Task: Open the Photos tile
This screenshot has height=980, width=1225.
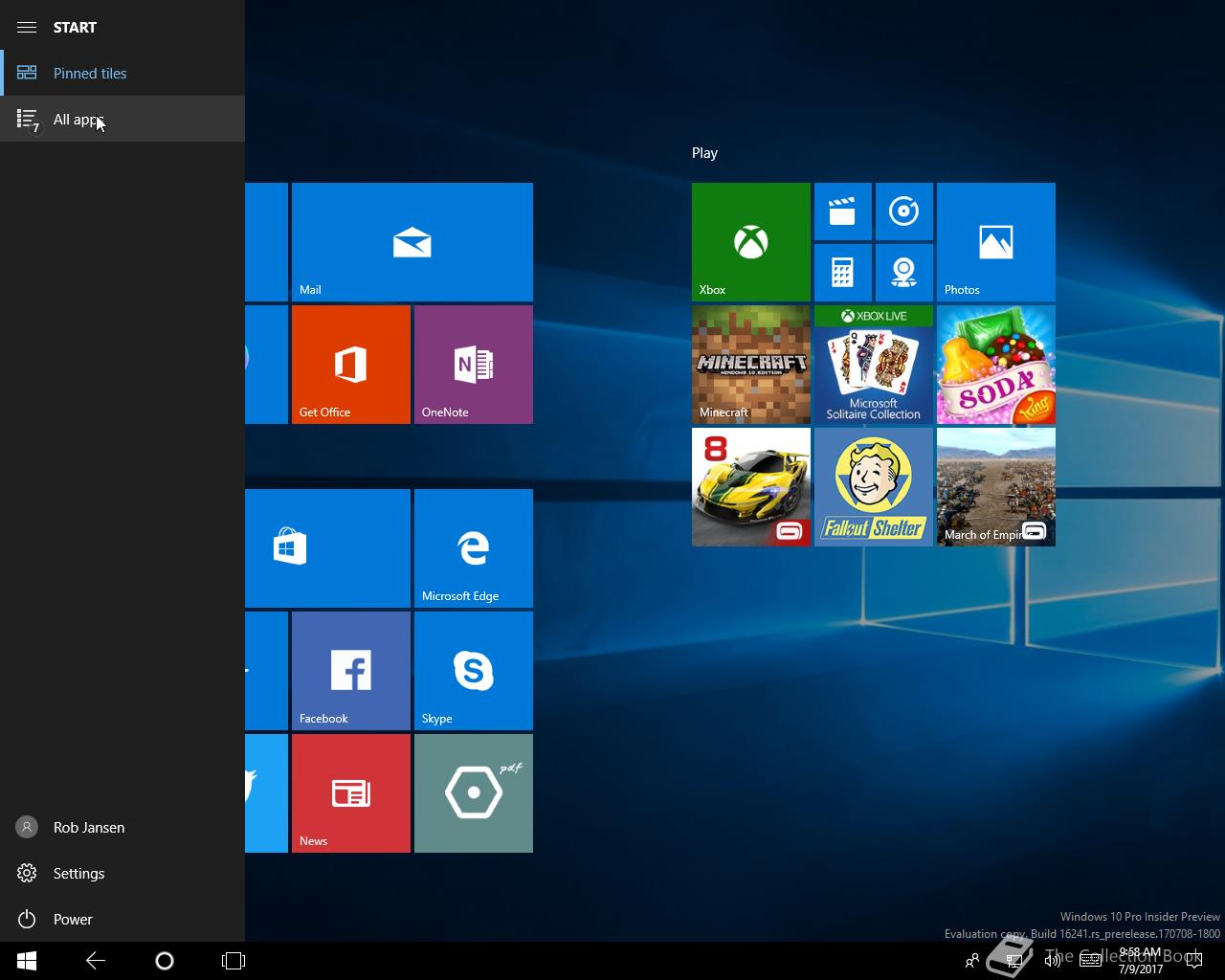Action: point(996,242)
